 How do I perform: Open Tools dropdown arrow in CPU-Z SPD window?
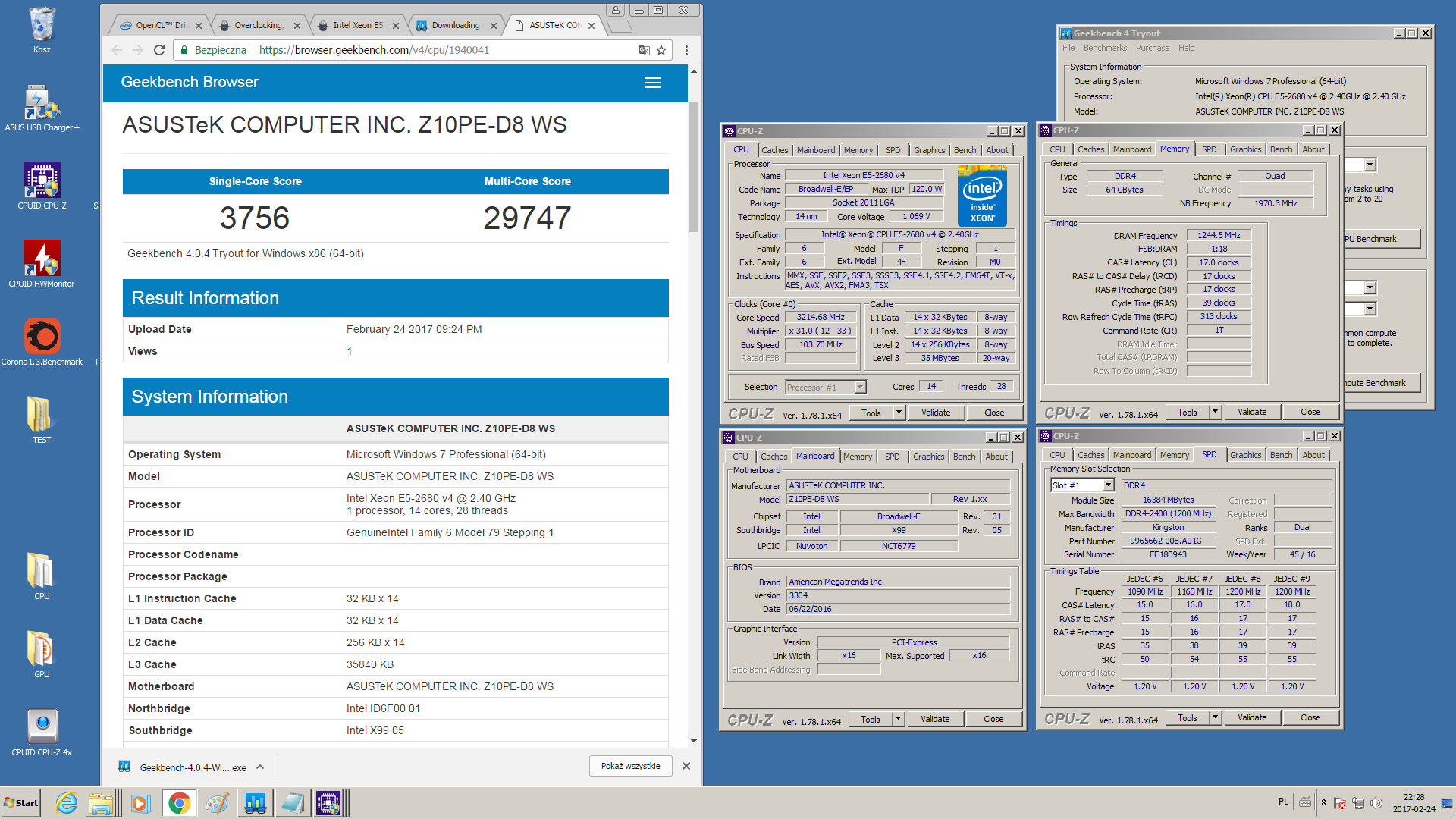(1215, 717)
